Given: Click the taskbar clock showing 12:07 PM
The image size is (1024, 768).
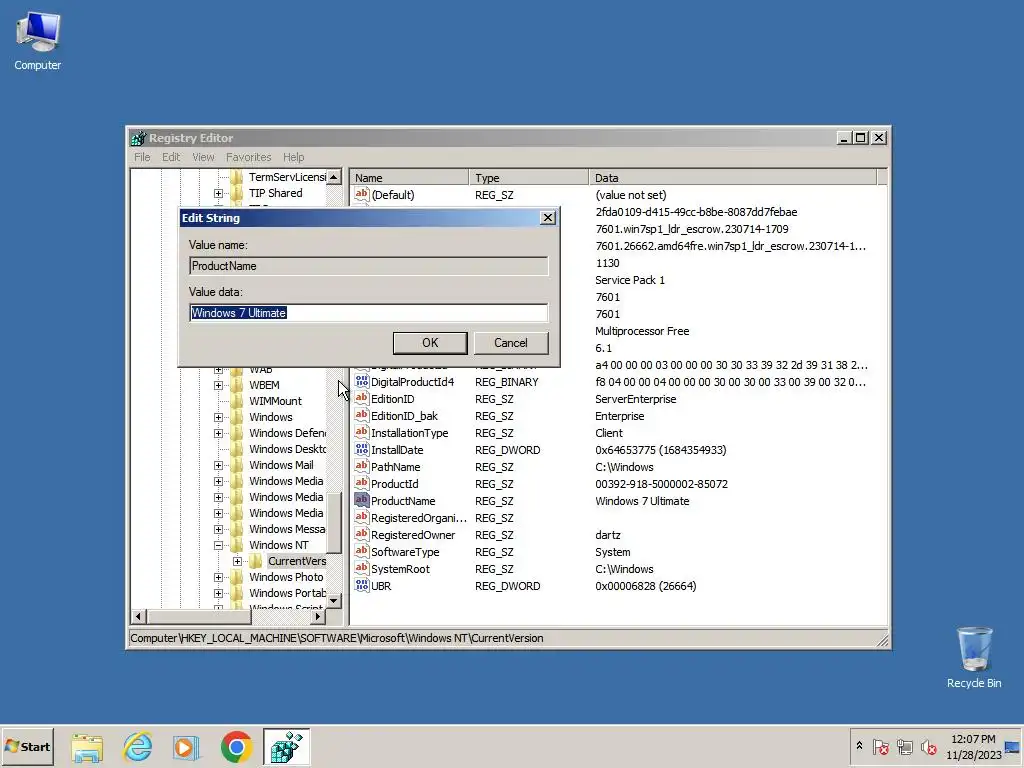Looking at the screenshot, I should point(973,746).
